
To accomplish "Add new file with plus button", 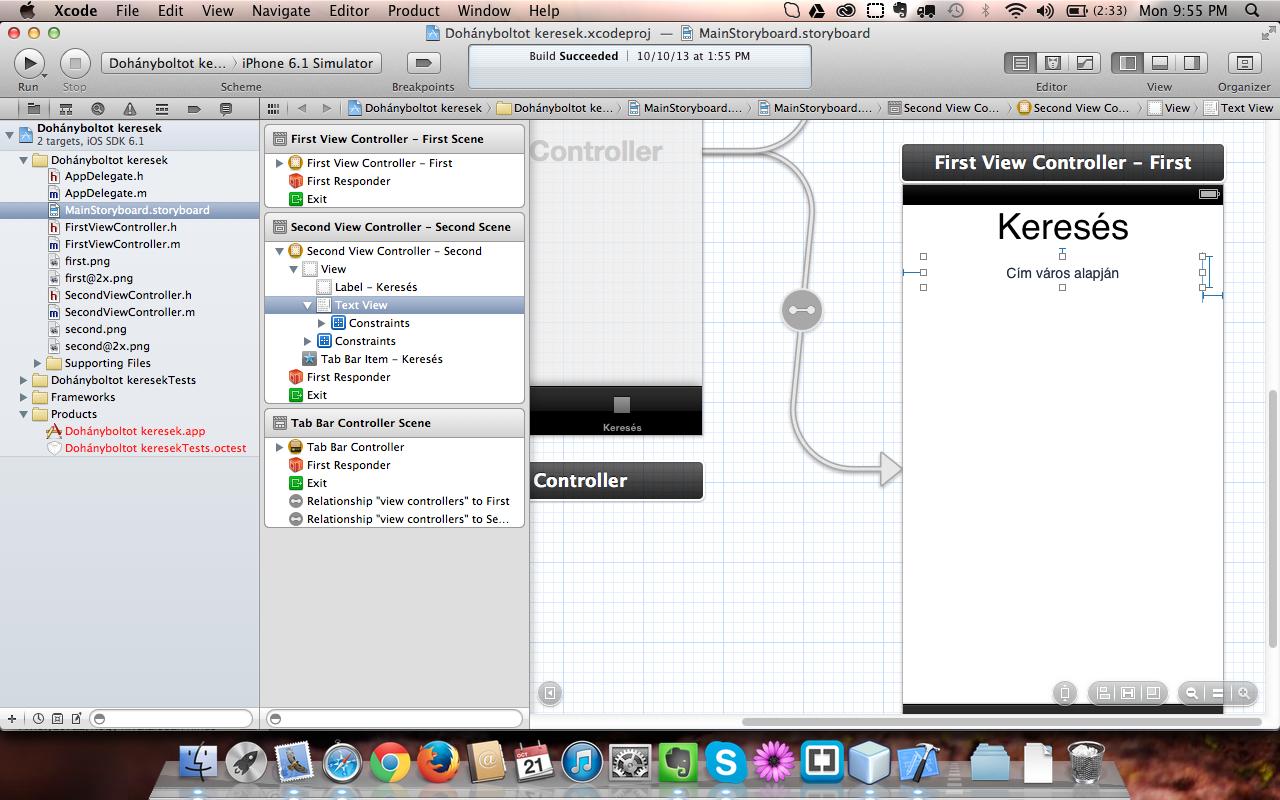I will [x=12, y=719].
